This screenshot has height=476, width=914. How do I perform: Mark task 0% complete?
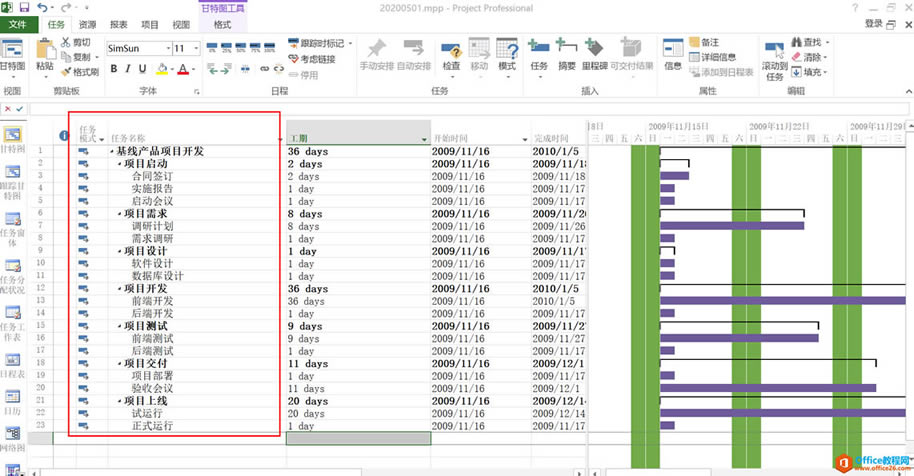coord(212,47)
